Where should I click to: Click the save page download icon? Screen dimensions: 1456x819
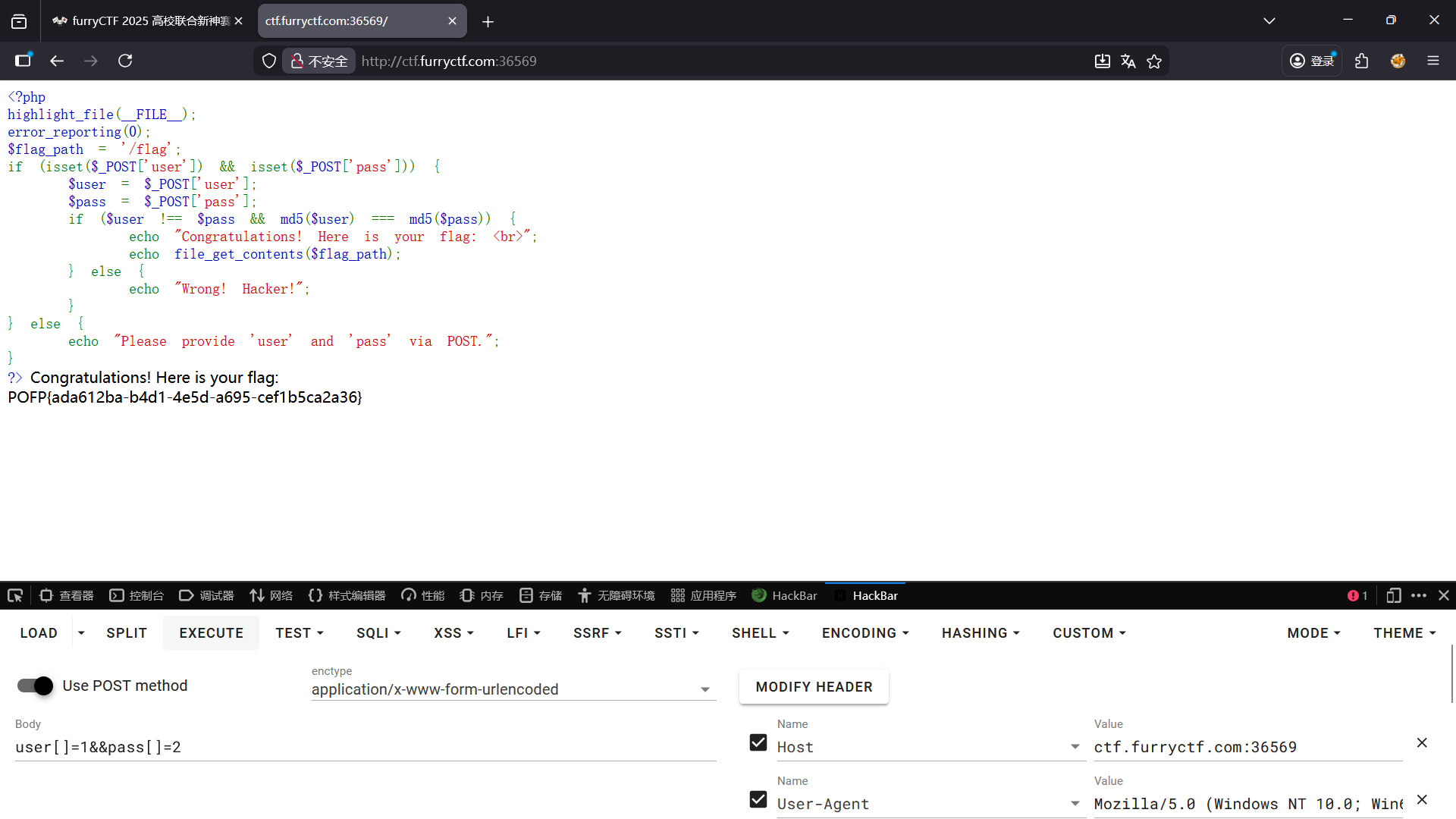[x=1102, y=61]
